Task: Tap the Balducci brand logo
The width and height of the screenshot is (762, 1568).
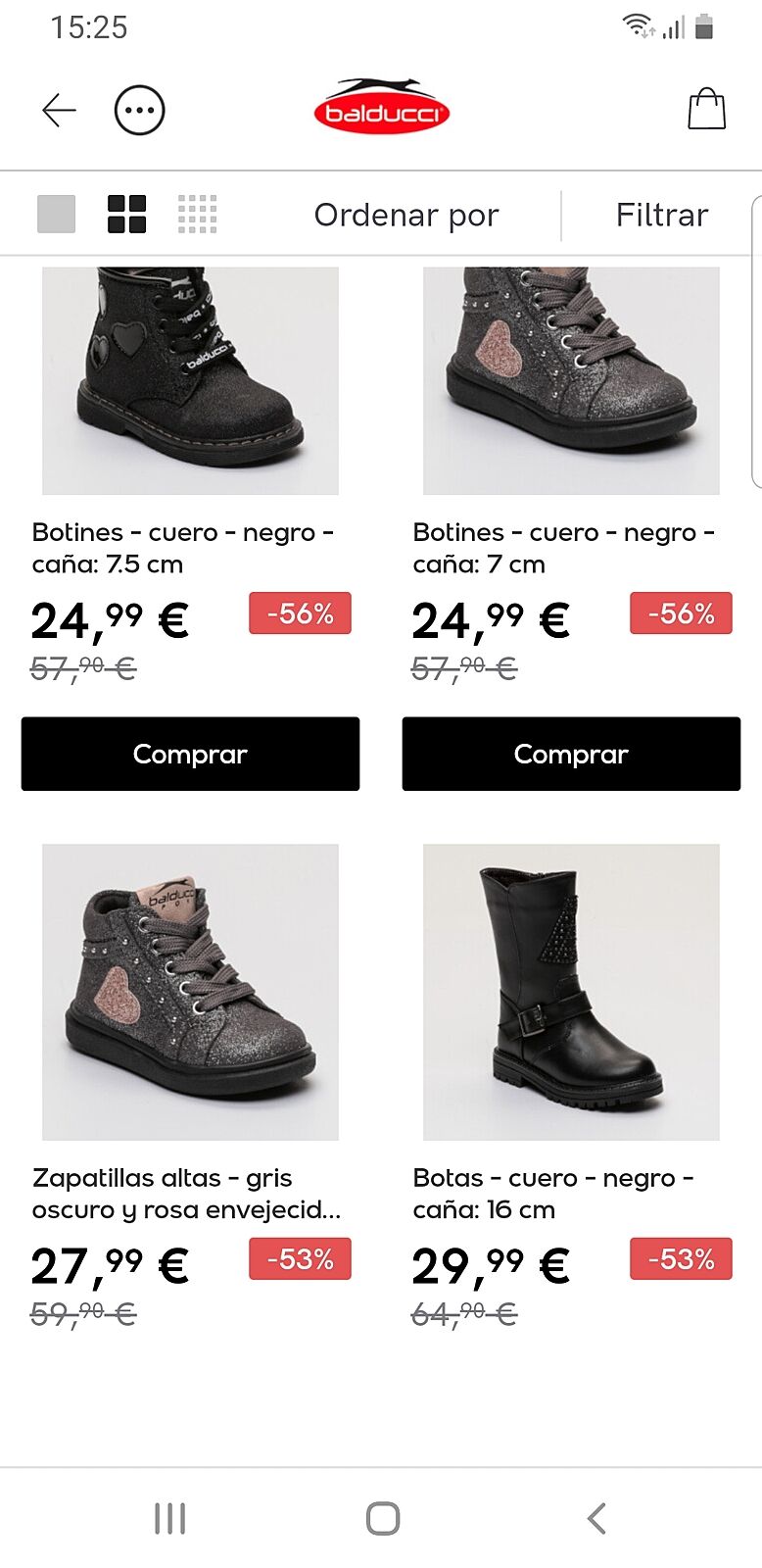Action: 381,107
